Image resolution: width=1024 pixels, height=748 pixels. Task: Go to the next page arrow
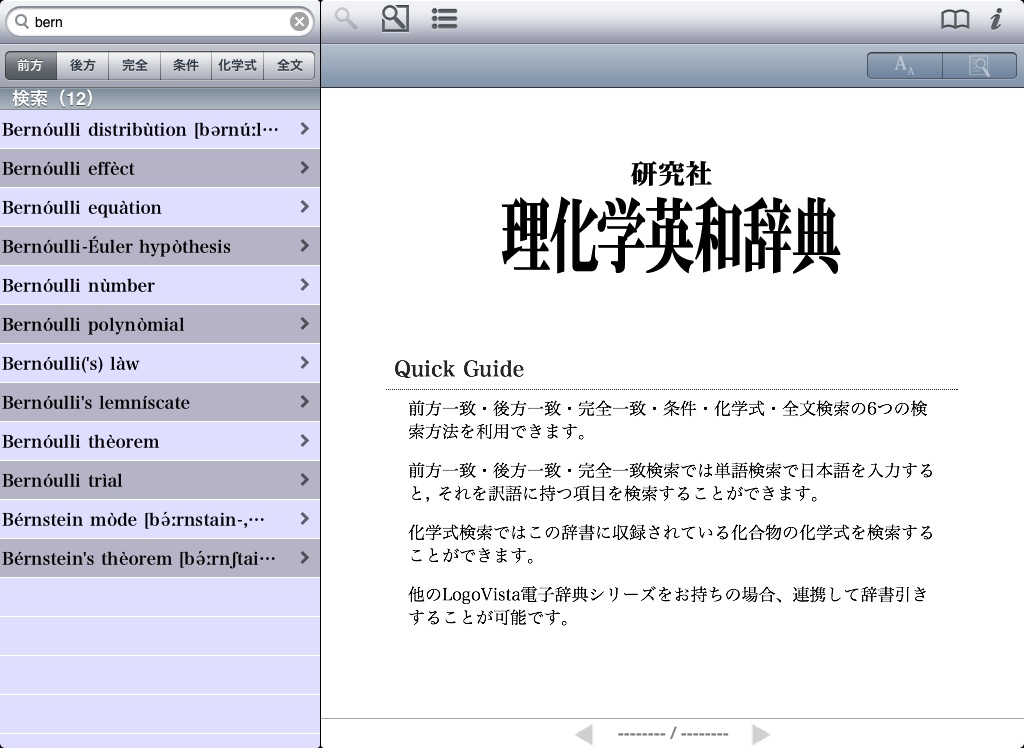761,735
